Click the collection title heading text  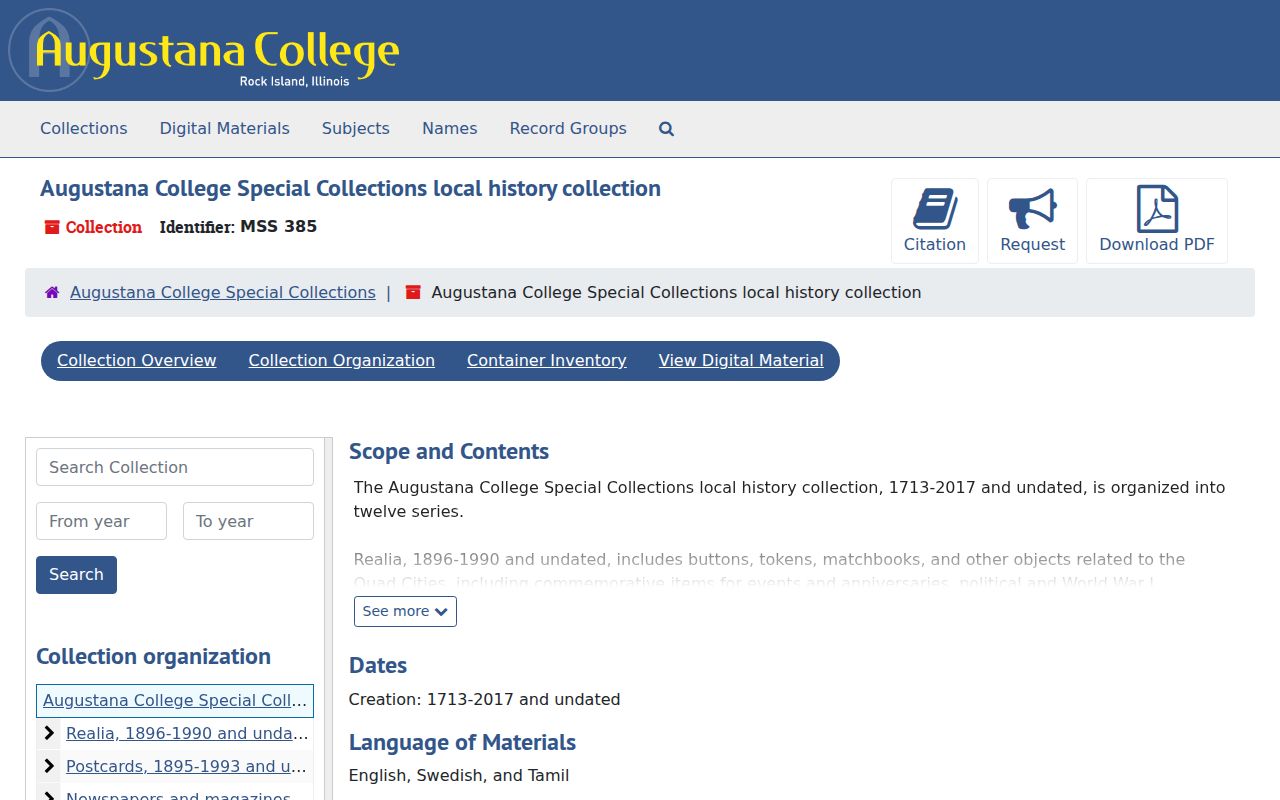coord(350,189)
